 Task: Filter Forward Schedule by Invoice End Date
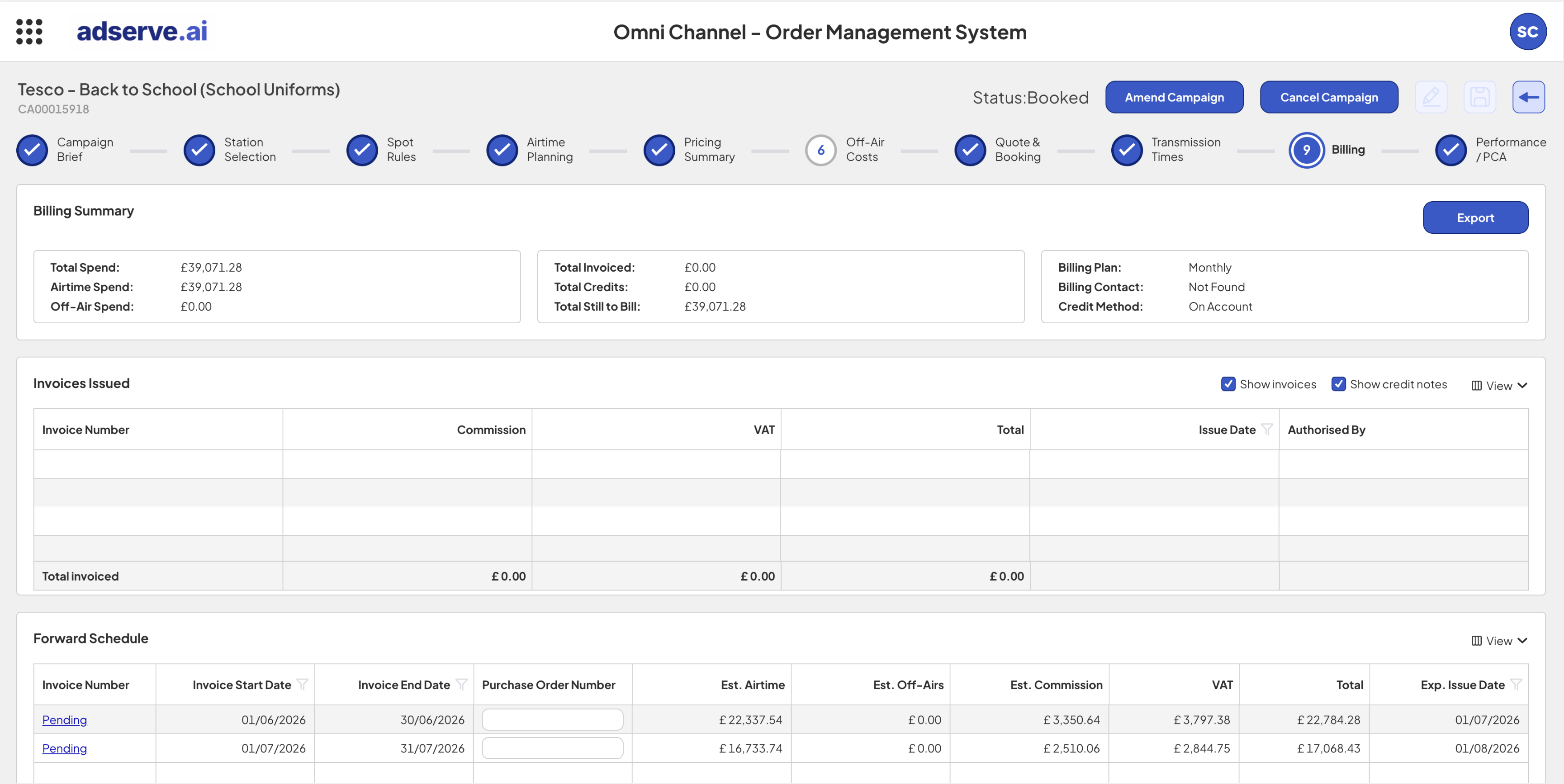tap(461, 684)
